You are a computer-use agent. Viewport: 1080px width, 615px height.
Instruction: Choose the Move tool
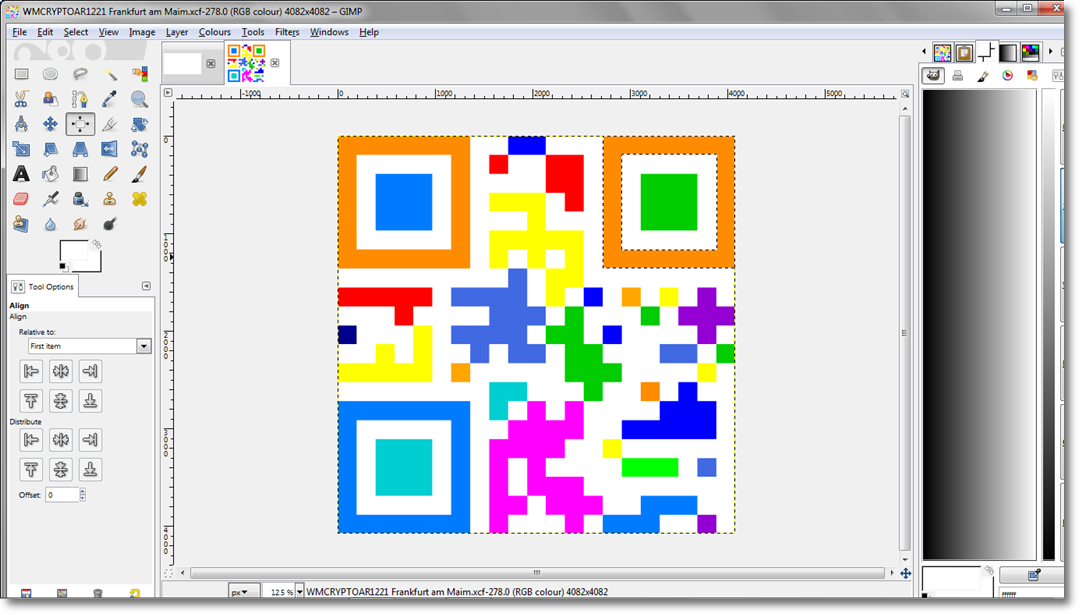coord(50,124)
